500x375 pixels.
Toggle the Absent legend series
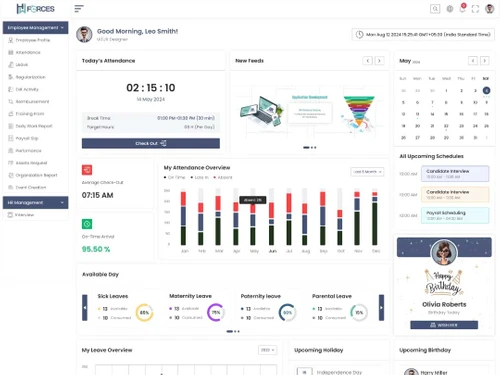223,177
